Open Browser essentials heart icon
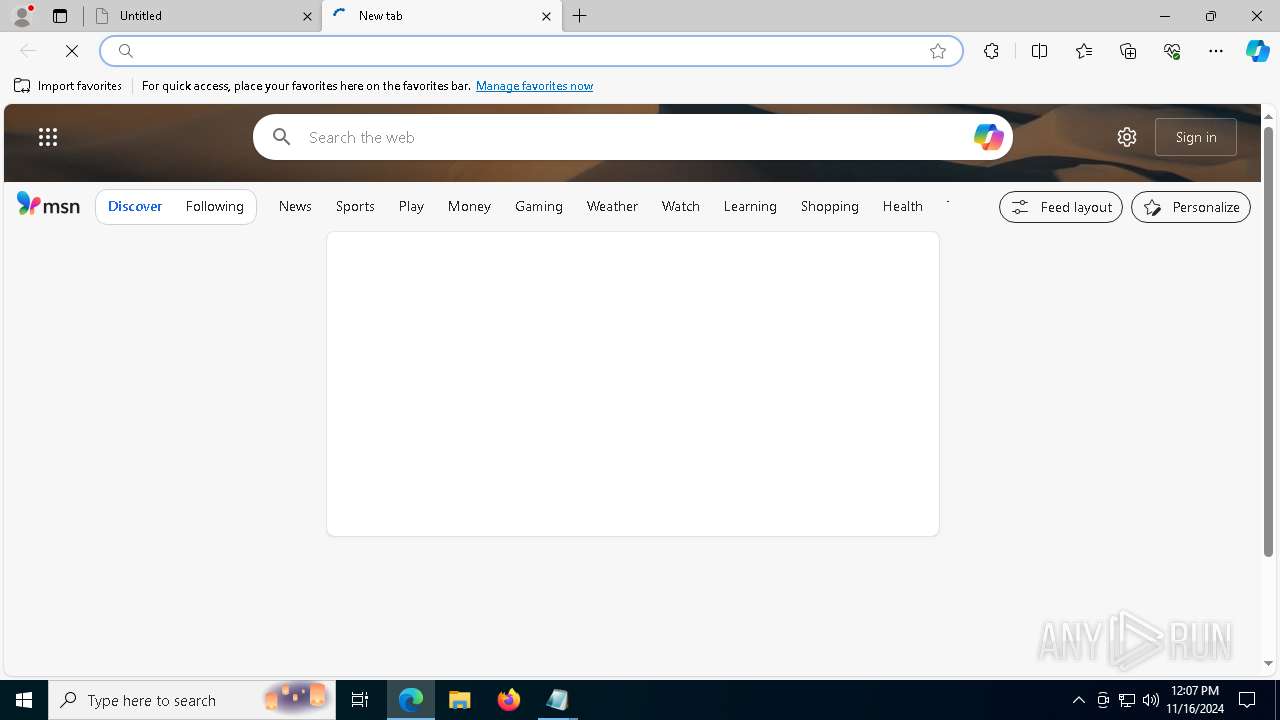The height and width of the screenshot is (720, 1280). [x=1172, y=51]
